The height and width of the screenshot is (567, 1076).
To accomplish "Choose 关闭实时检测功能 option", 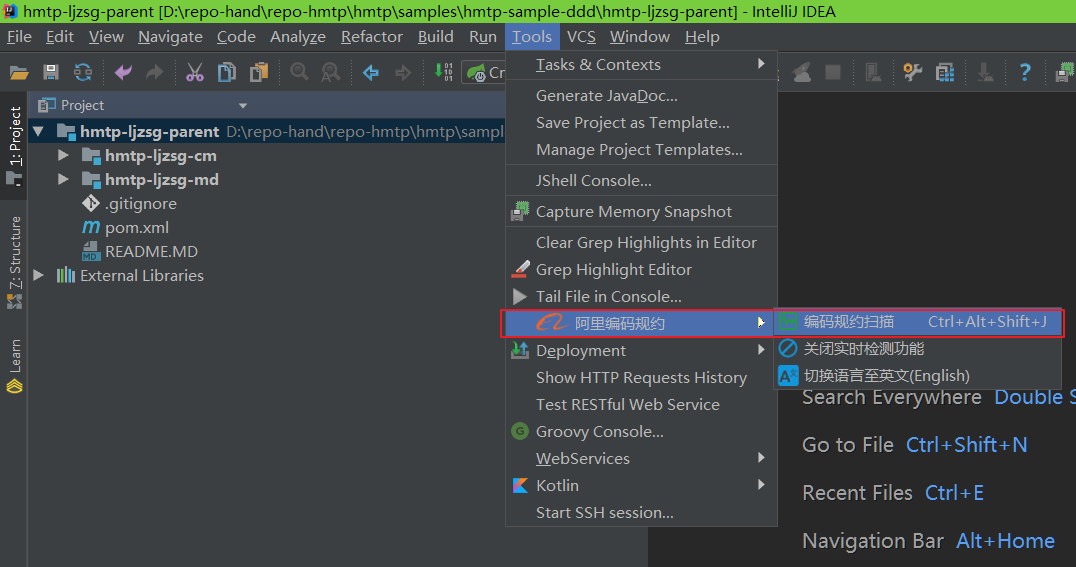I will (x=918, y=349).
